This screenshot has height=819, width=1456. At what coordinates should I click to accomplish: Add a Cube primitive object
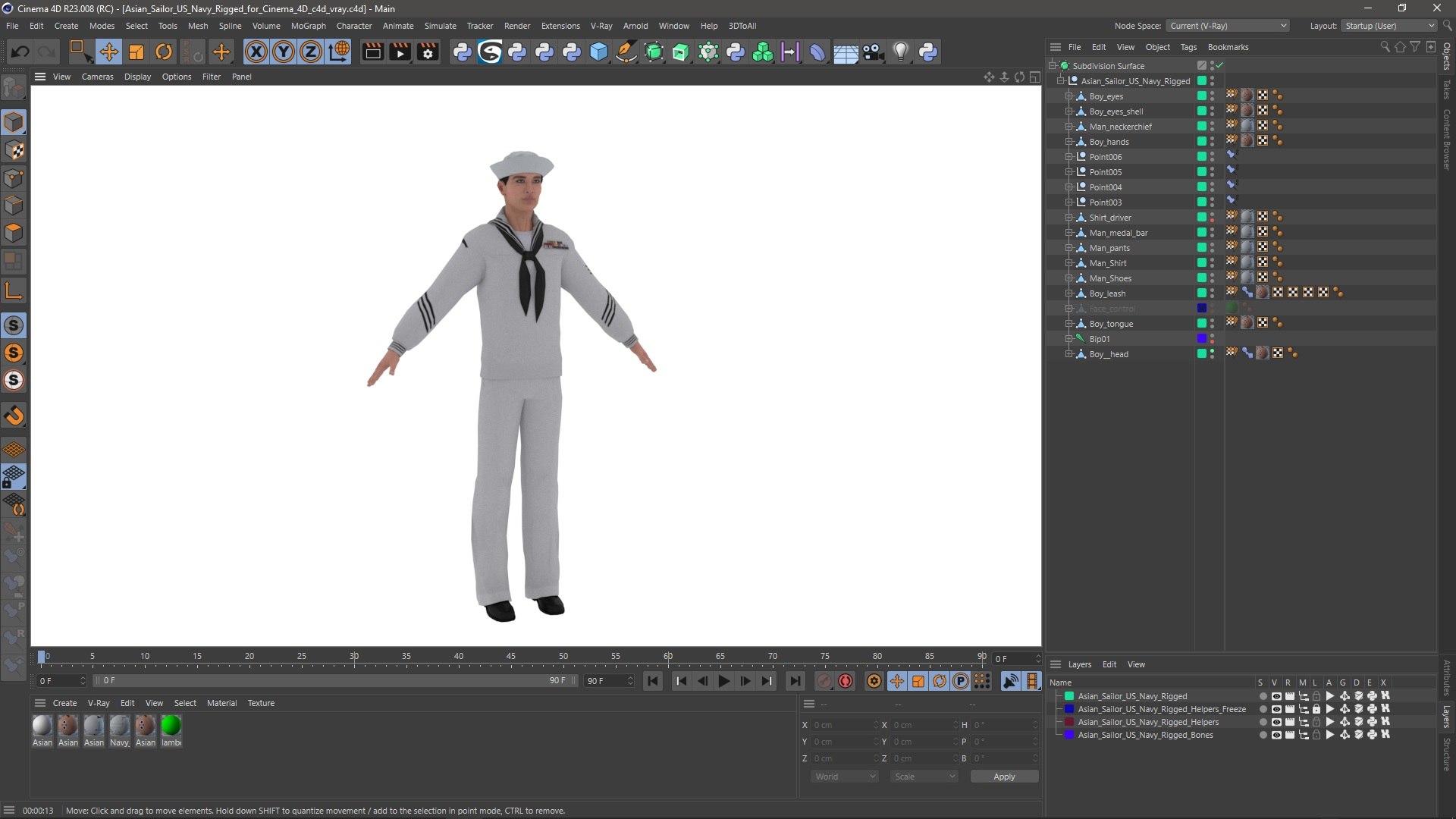tap(599, 52)
